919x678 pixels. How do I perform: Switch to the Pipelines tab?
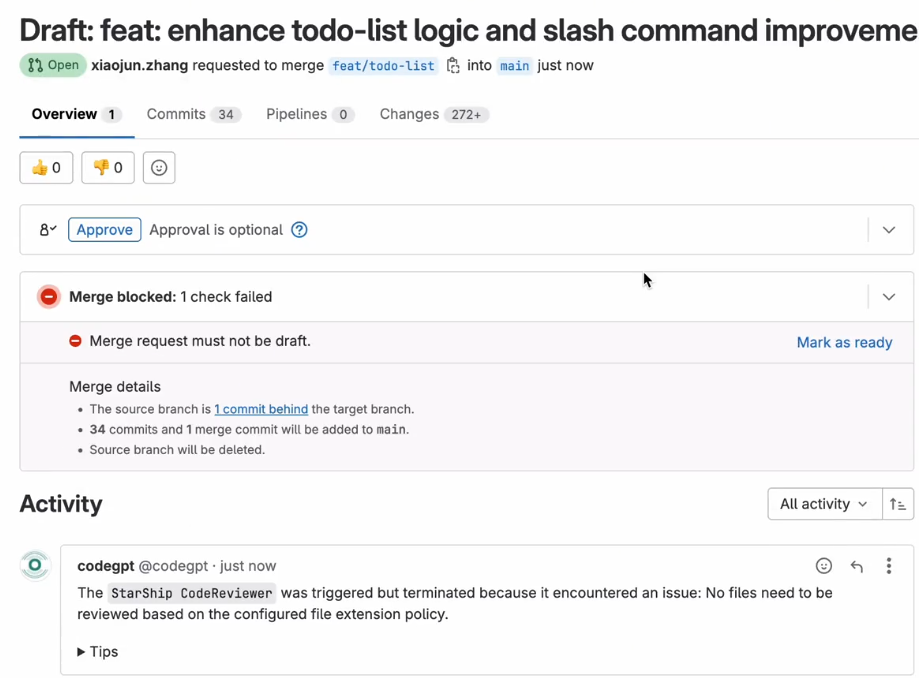(x=309, y=114)
